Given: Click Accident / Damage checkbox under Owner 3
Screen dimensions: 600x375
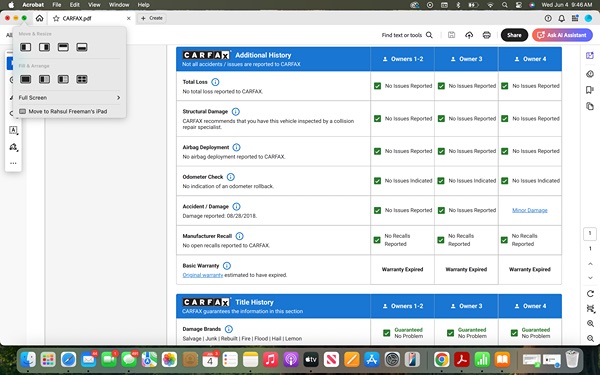Looking at the screenshot, I should (x=441, y=210).
